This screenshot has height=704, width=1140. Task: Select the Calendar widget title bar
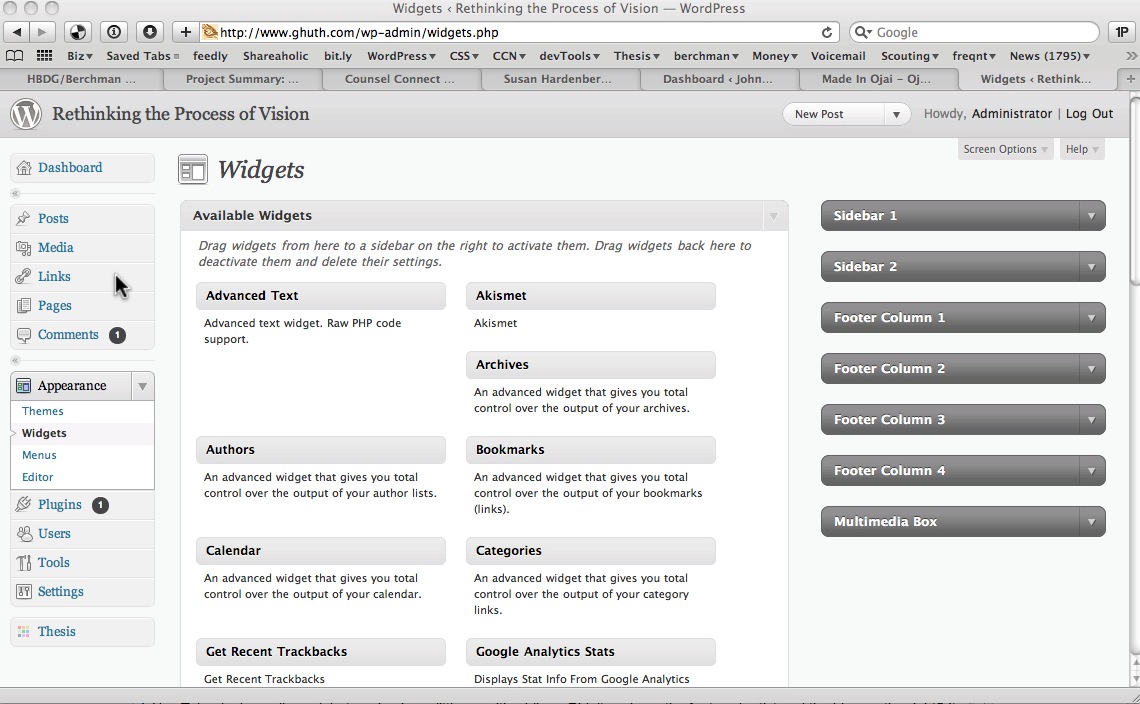(321, 551)
